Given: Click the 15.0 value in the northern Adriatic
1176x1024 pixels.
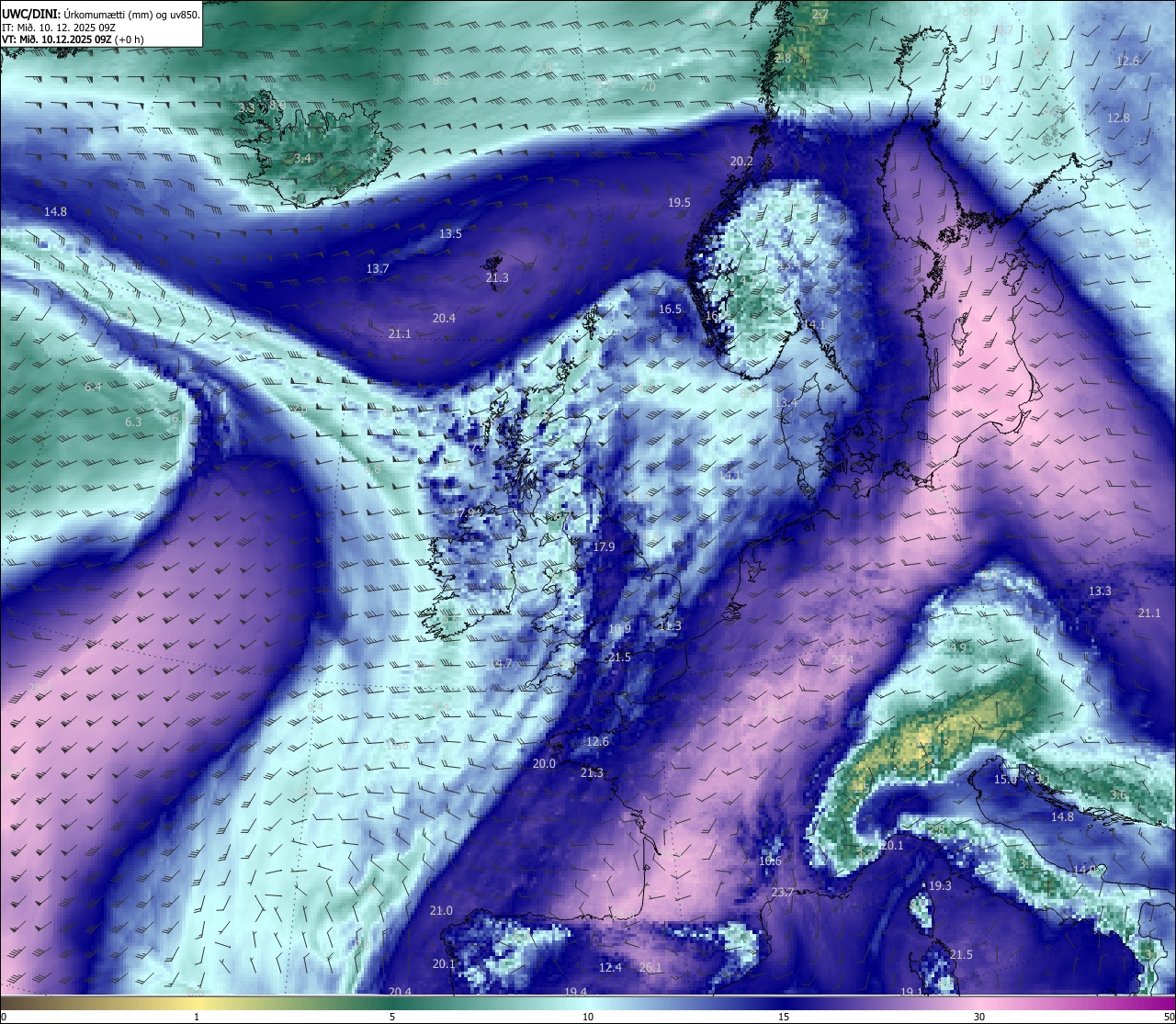Looking at the screenshot, I should [1005, 780].
